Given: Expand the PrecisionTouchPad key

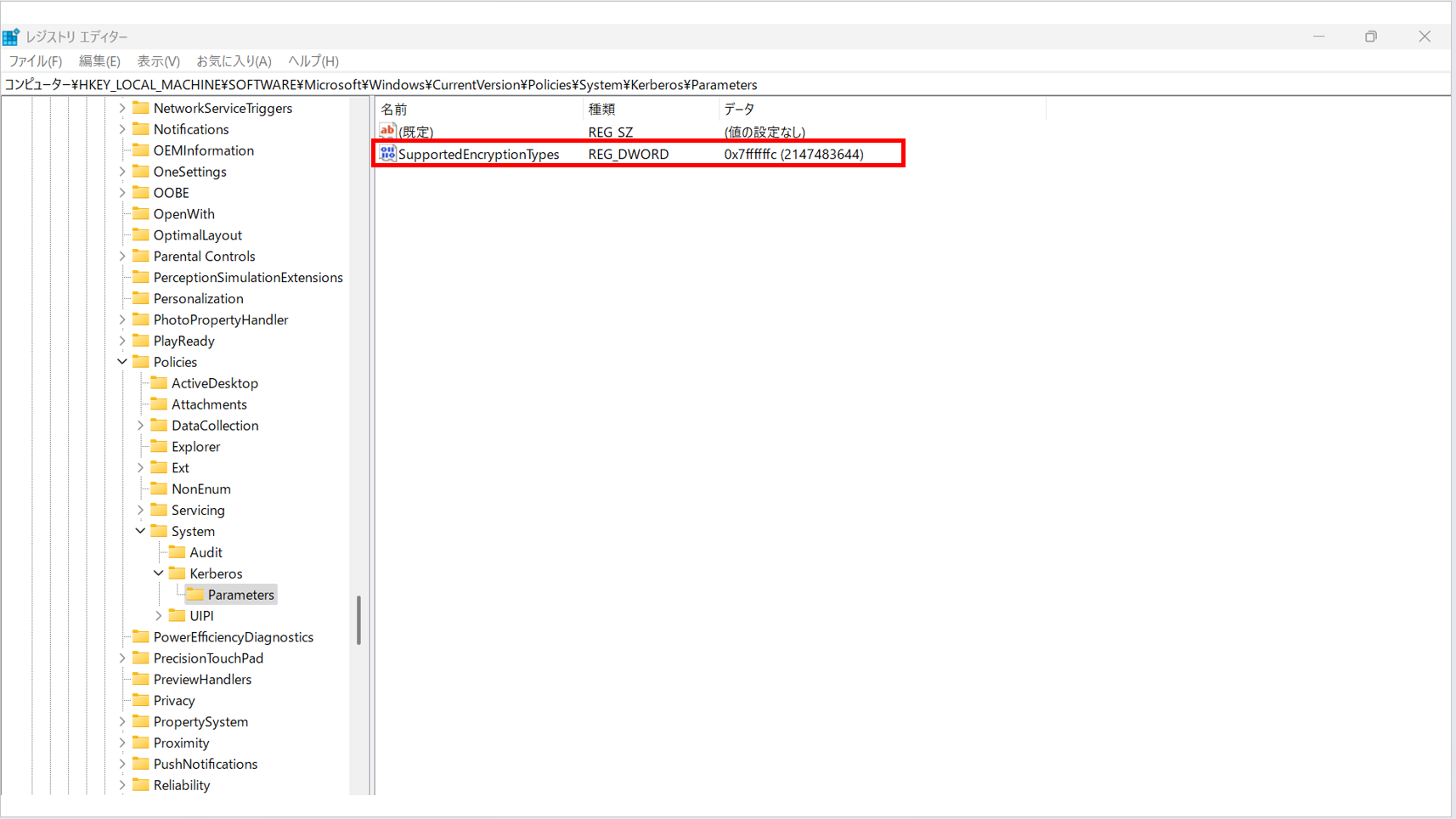Looking at the screenshot, I should click(122, 658).
